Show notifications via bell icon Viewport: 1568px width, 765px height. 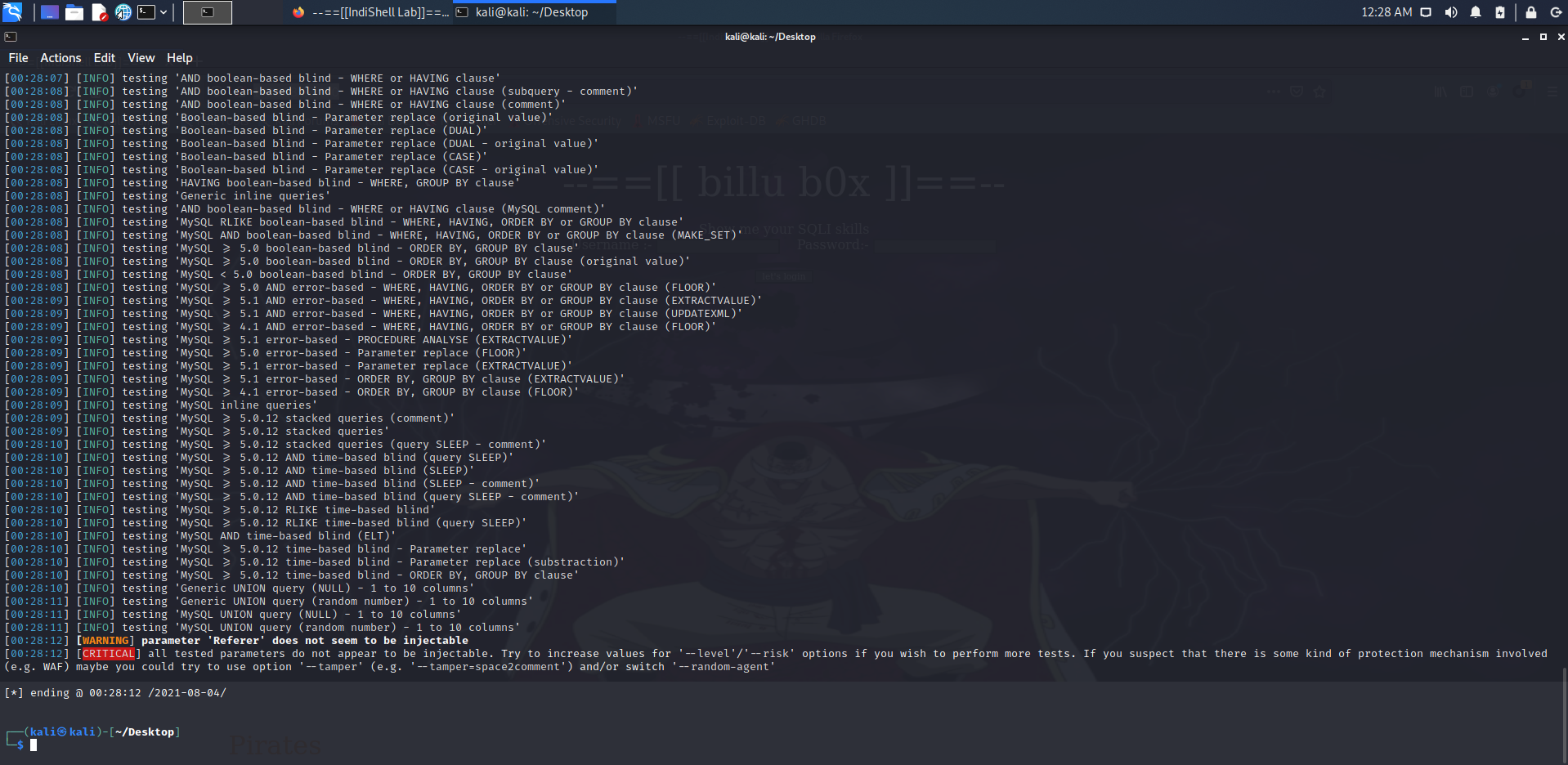(x=1476, y=12)
